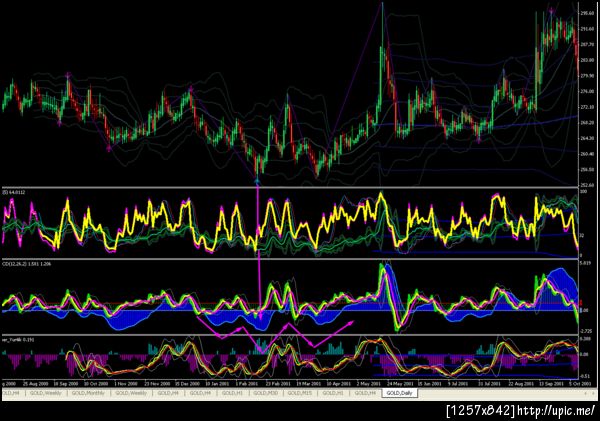Viewport: 600px width, 421px height.
Task: Click the 10 Apr 2001 date label
Action: point(339,383)
